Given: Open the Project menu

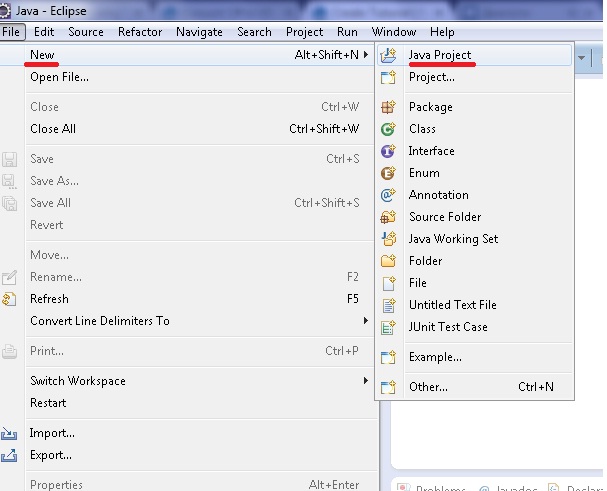Looking at the screenshot, I should [305, 32].
